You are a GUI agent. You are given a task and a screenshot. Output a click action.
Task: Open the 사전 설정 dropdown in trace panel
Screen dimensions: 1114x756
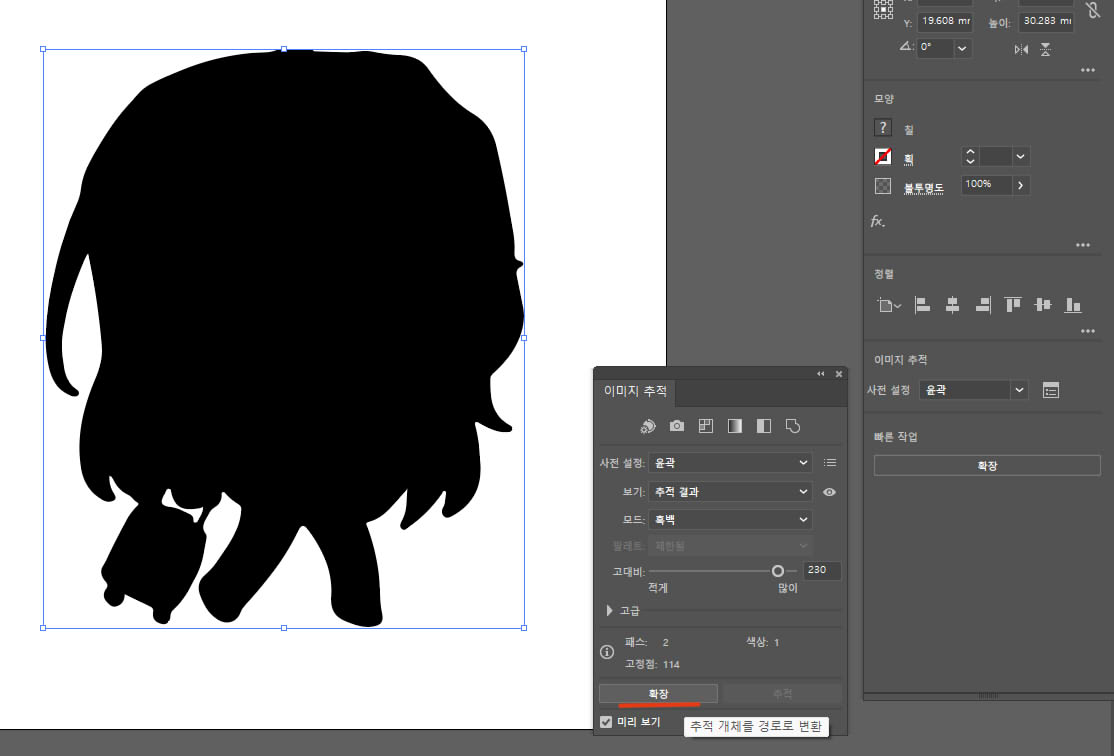point(730,463)
